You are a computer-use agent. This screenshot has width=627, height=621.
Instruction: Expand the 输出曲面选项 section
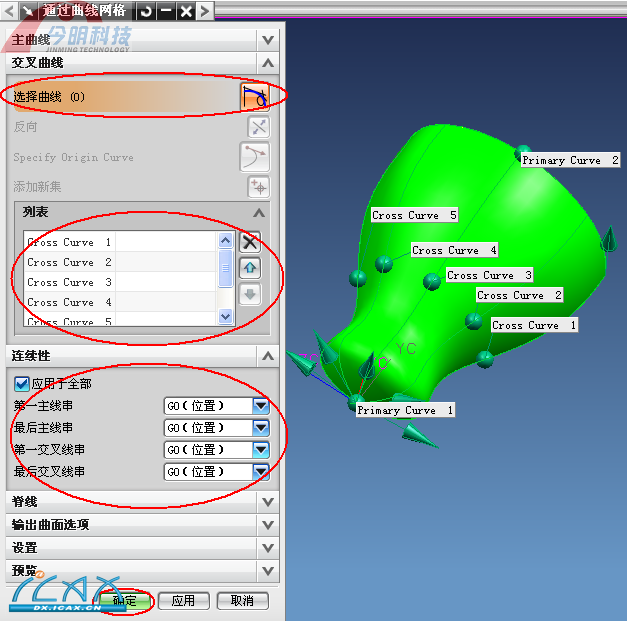coord(267,525)
